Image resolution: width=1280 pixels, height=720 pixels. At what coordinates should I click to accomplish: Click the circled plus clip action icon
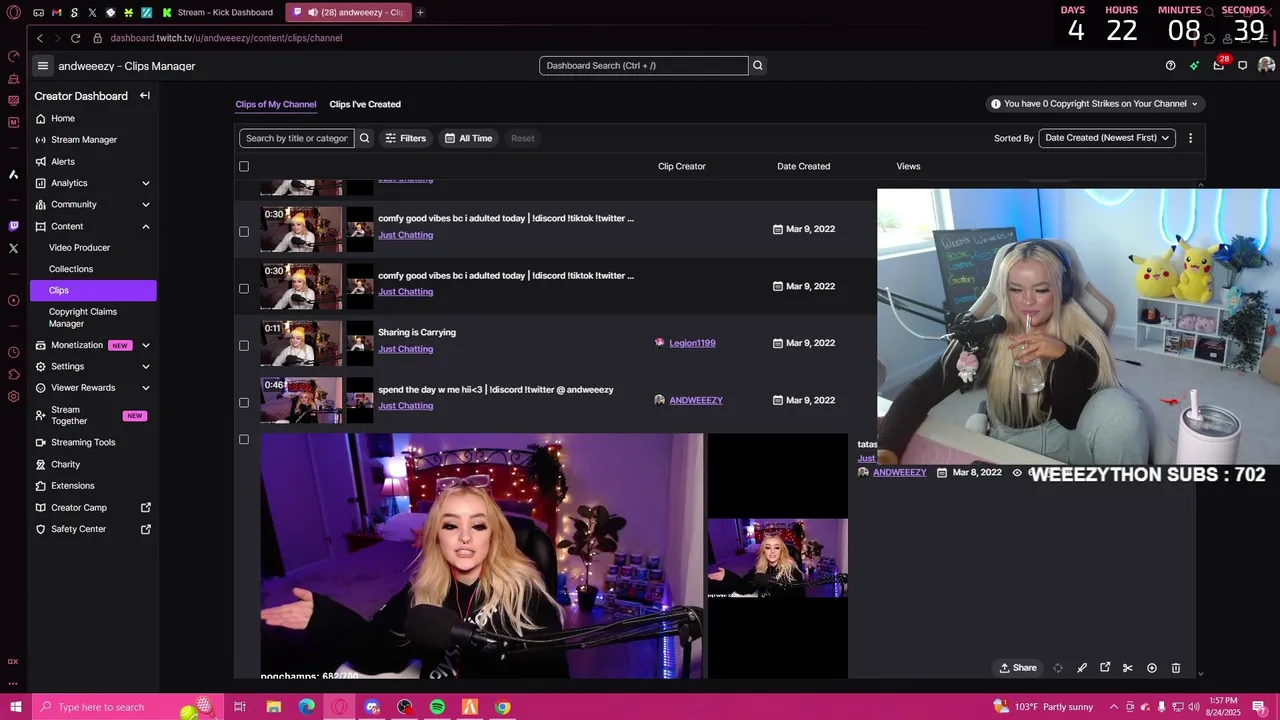[x=1152, y=668]
